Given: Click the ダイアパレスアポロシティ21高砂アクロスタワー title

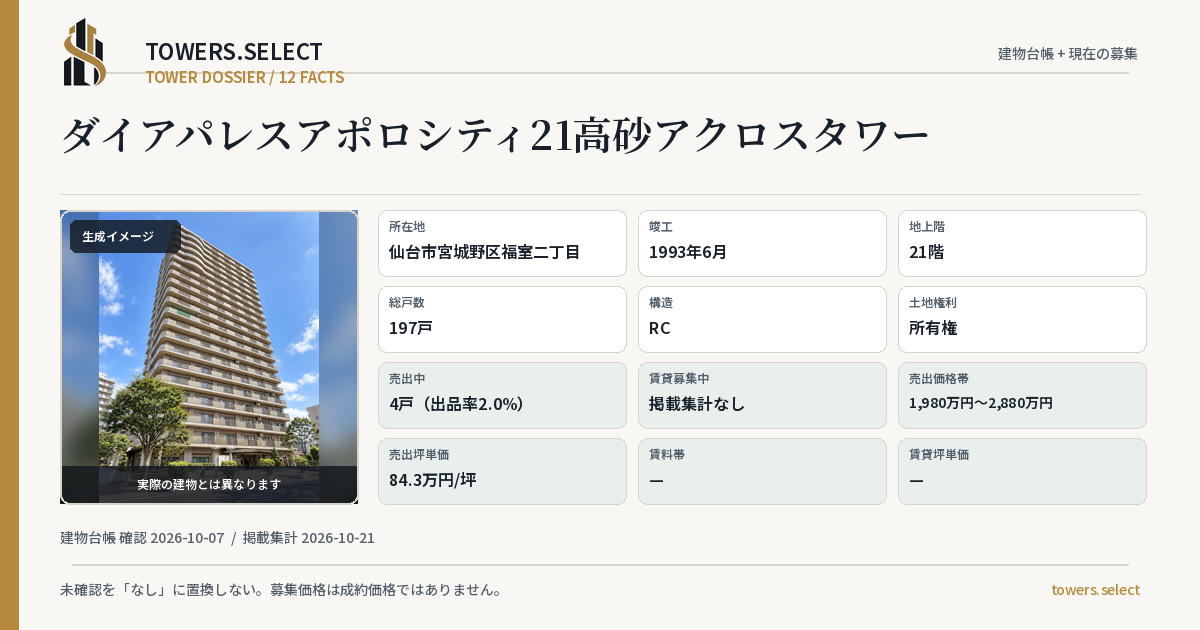Looking at the screenshot, I should point(495,135).
